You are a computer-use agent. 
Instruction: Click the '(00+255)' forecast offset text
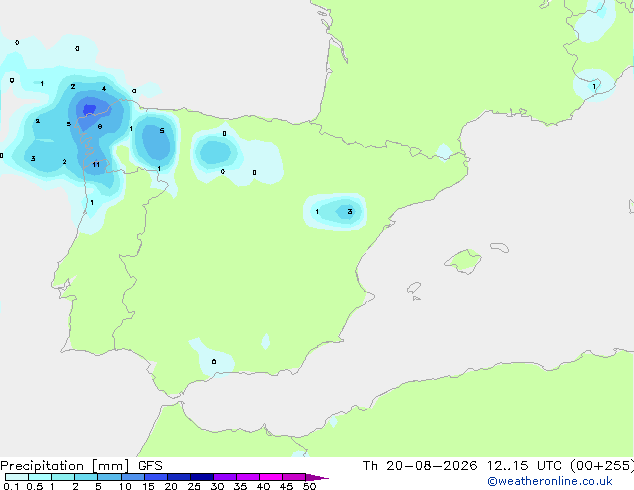[602, 466]
